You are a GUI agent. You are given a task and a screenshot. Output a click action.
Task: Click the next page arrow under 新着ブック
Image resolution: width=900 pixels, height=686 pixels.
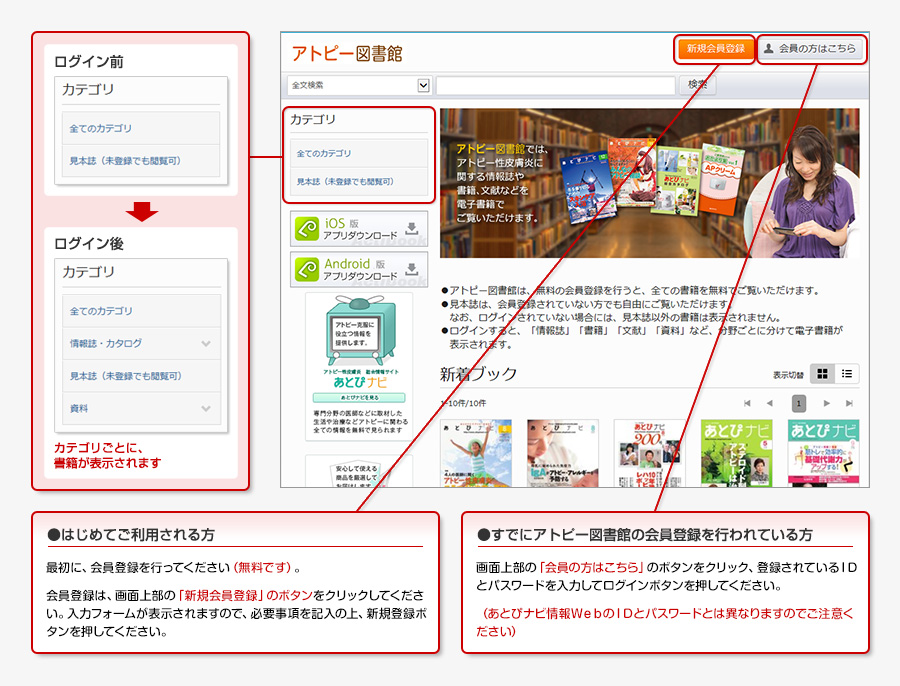click(826, 402)
